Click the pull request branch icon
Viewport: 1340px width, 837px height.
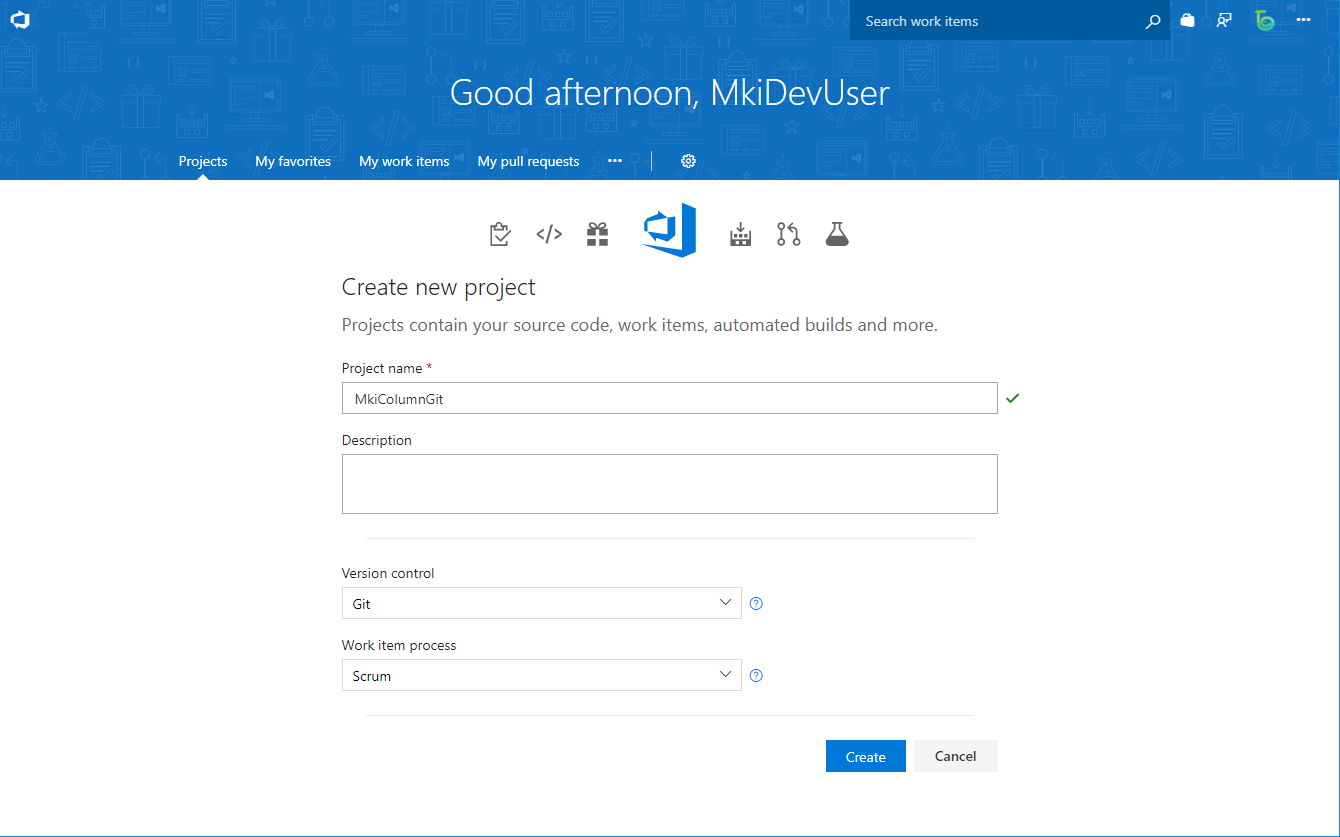click(x=789, y=234)
